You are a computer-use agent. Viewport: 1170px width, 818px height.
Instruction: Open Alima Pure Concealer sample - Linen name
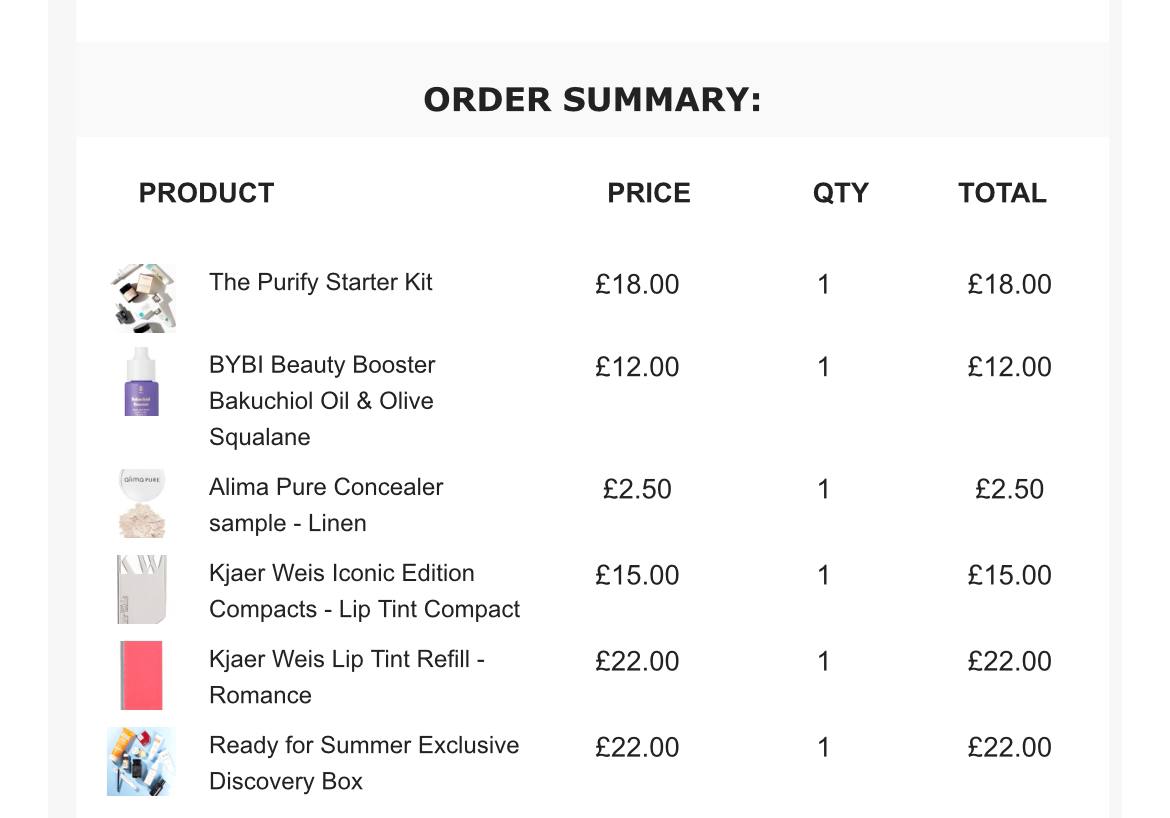pos(325,505)
